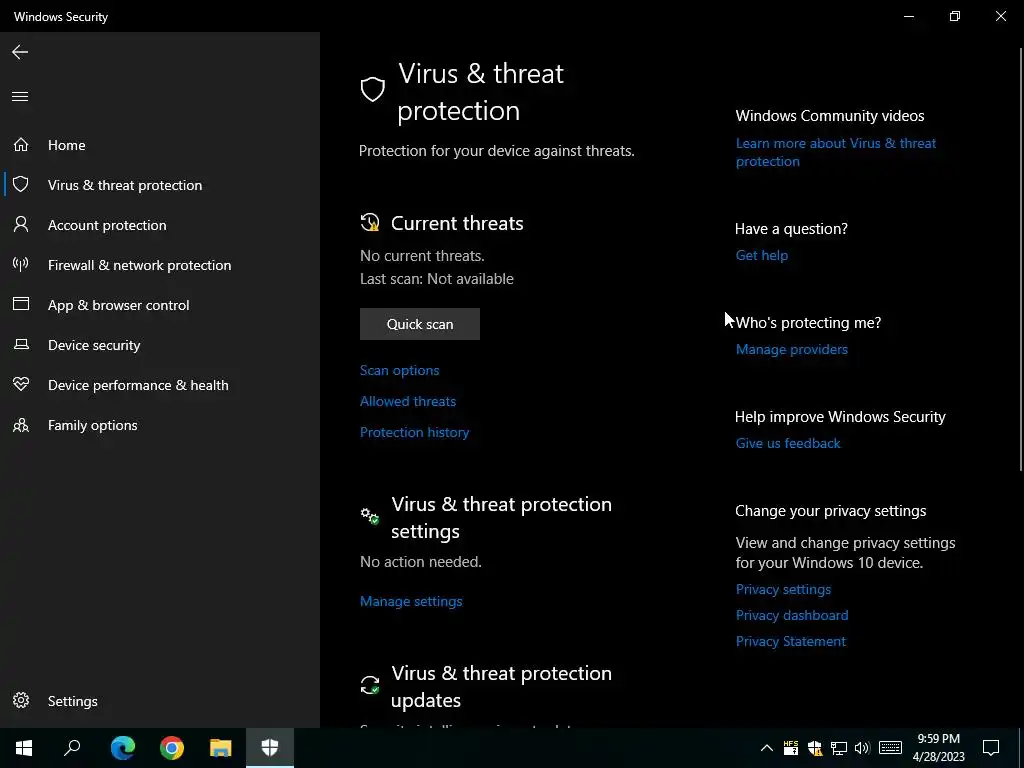Click the large shield icon in page header
1024x768 pixels.
coord(373,89)
